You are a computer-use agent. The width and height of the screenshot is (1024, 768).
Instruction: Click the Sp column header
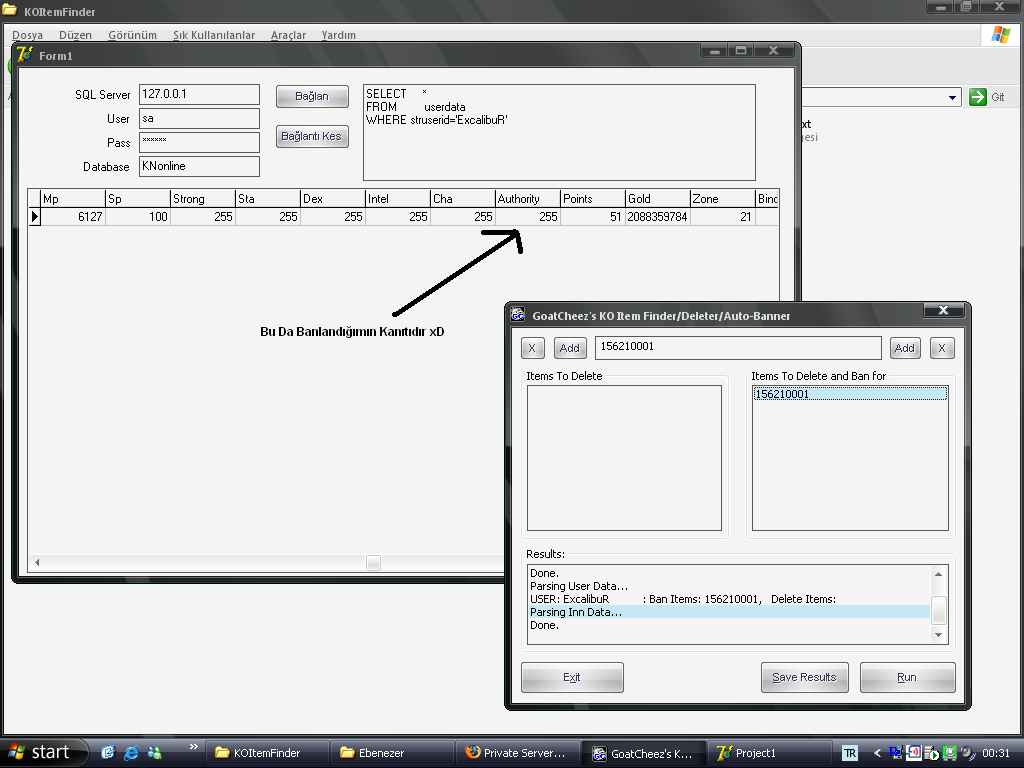[138, 199]
